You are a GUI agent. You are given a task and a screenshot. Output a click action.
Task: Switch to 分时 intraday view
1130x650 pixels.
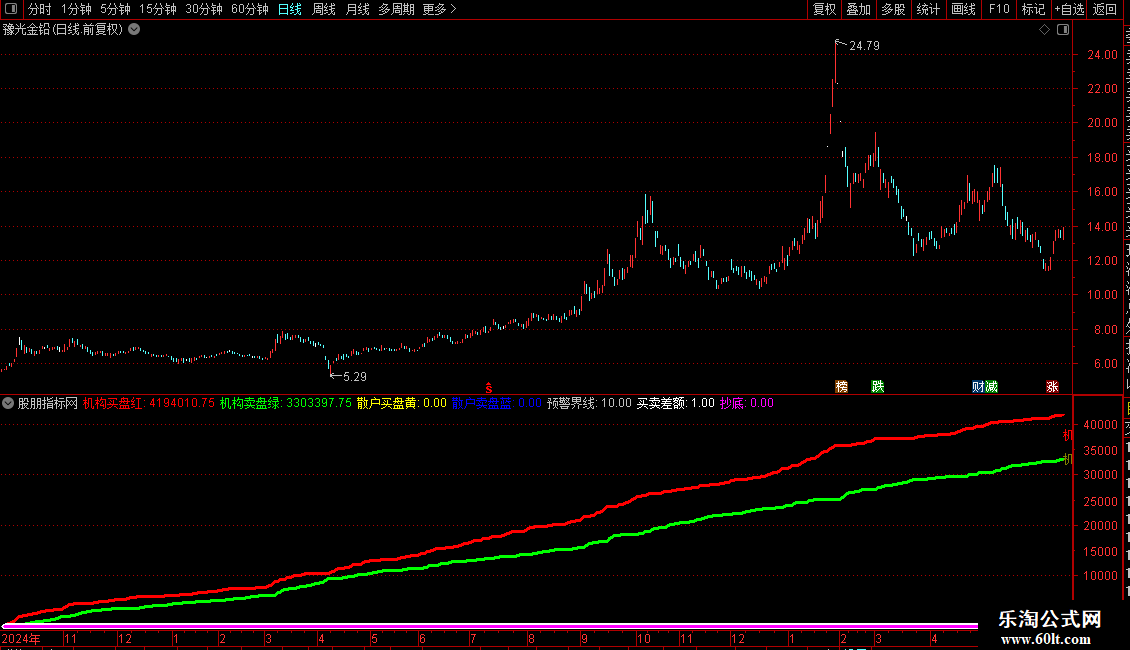(40, 9)
